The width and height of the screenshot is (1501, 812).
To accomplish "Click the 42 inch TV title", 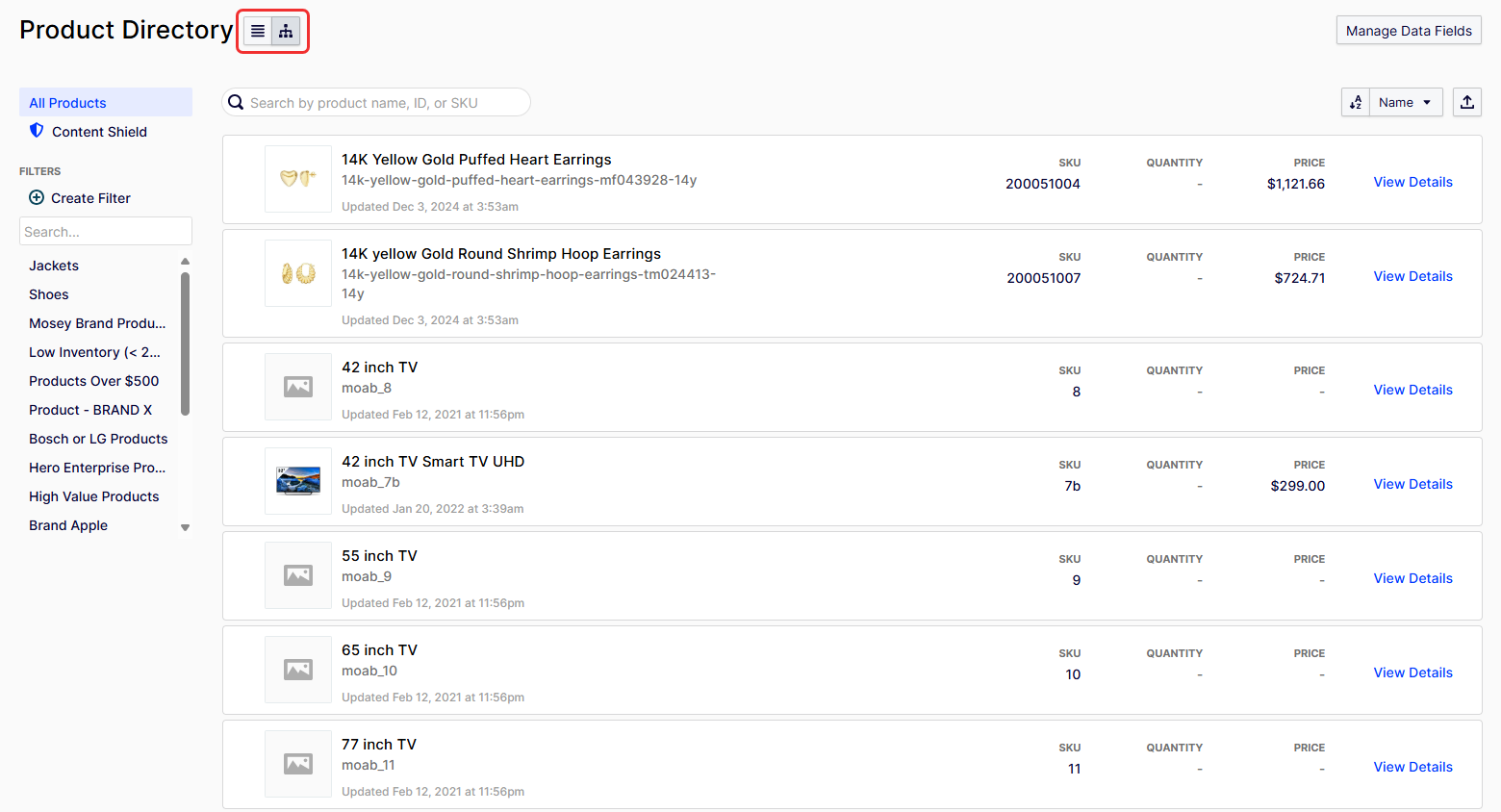I will (380, 368).
